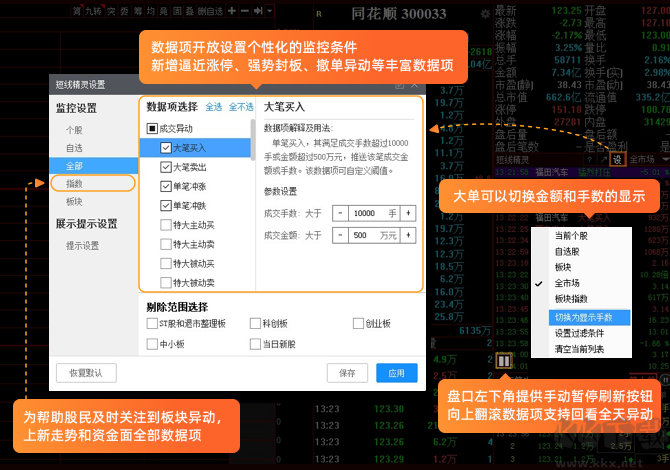Decrease 成交手数 with the minus stepper
The width and height of the screenshot is (670, 470).
point(340,213)
